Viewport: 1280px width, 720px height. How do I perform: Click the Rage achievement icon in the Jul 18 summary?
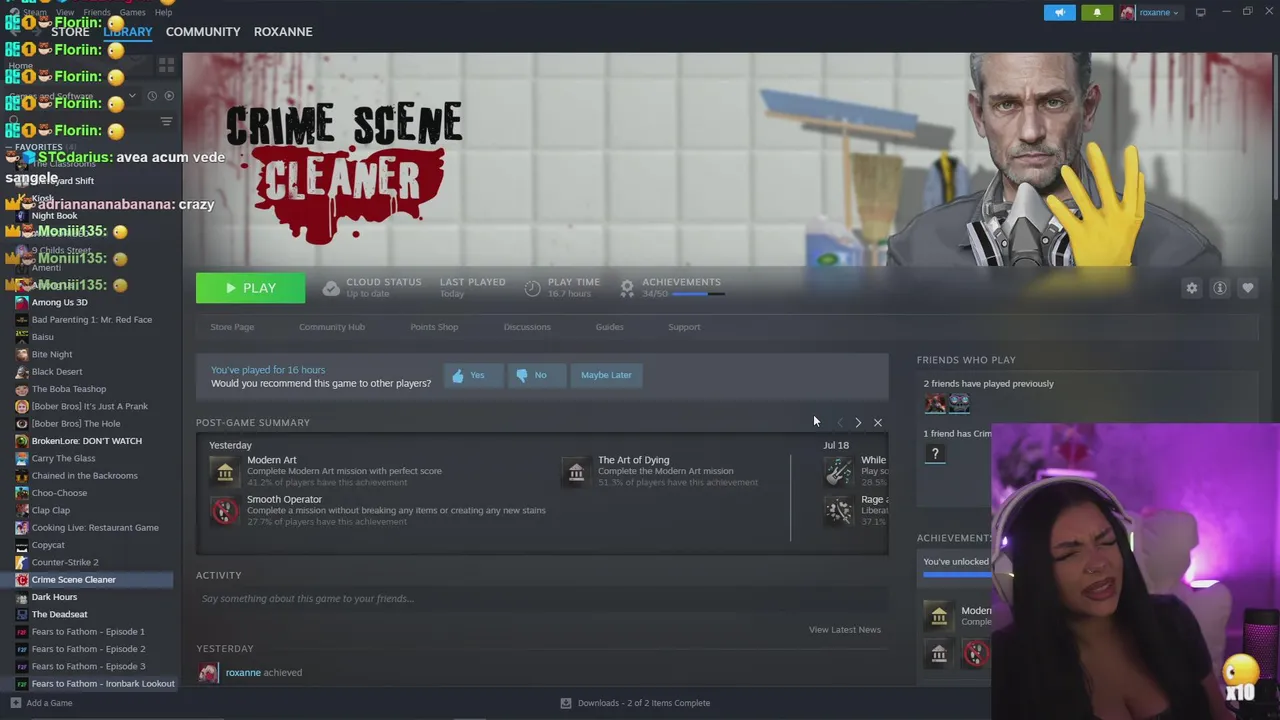pos(838,510)
